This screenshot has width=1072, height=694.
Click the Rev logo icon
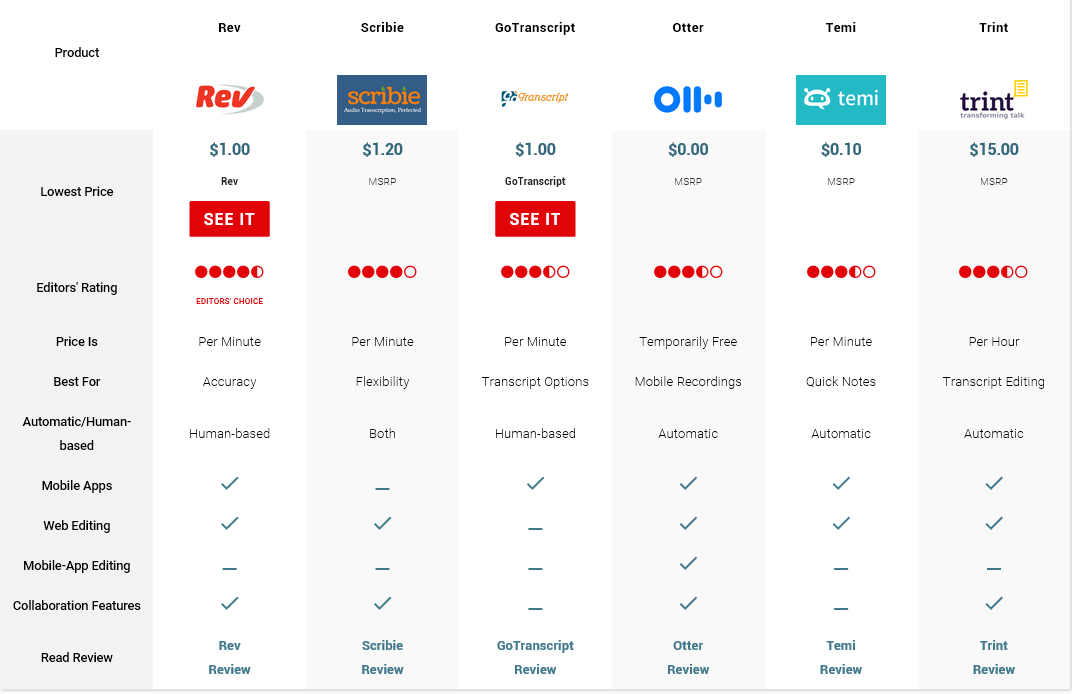(229, 99)
